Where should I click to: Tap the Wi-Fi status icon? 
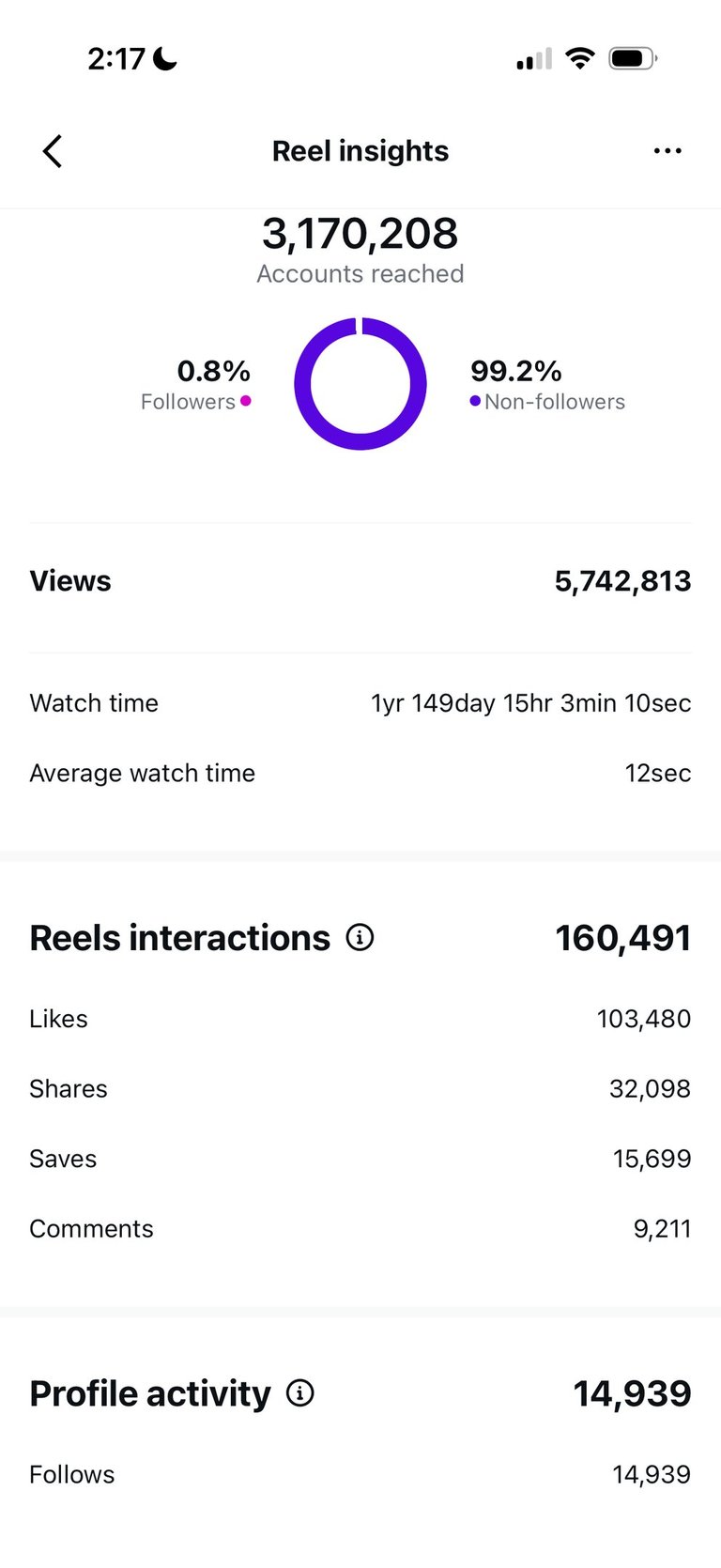[580, 59]
